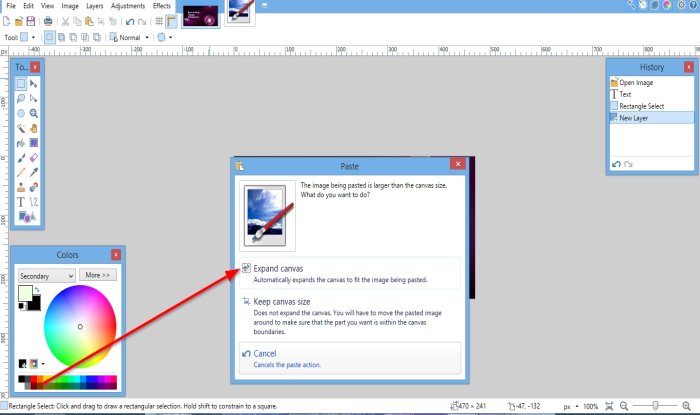
Task: Enable Subtract selection mode
Action: click(73, 37)
